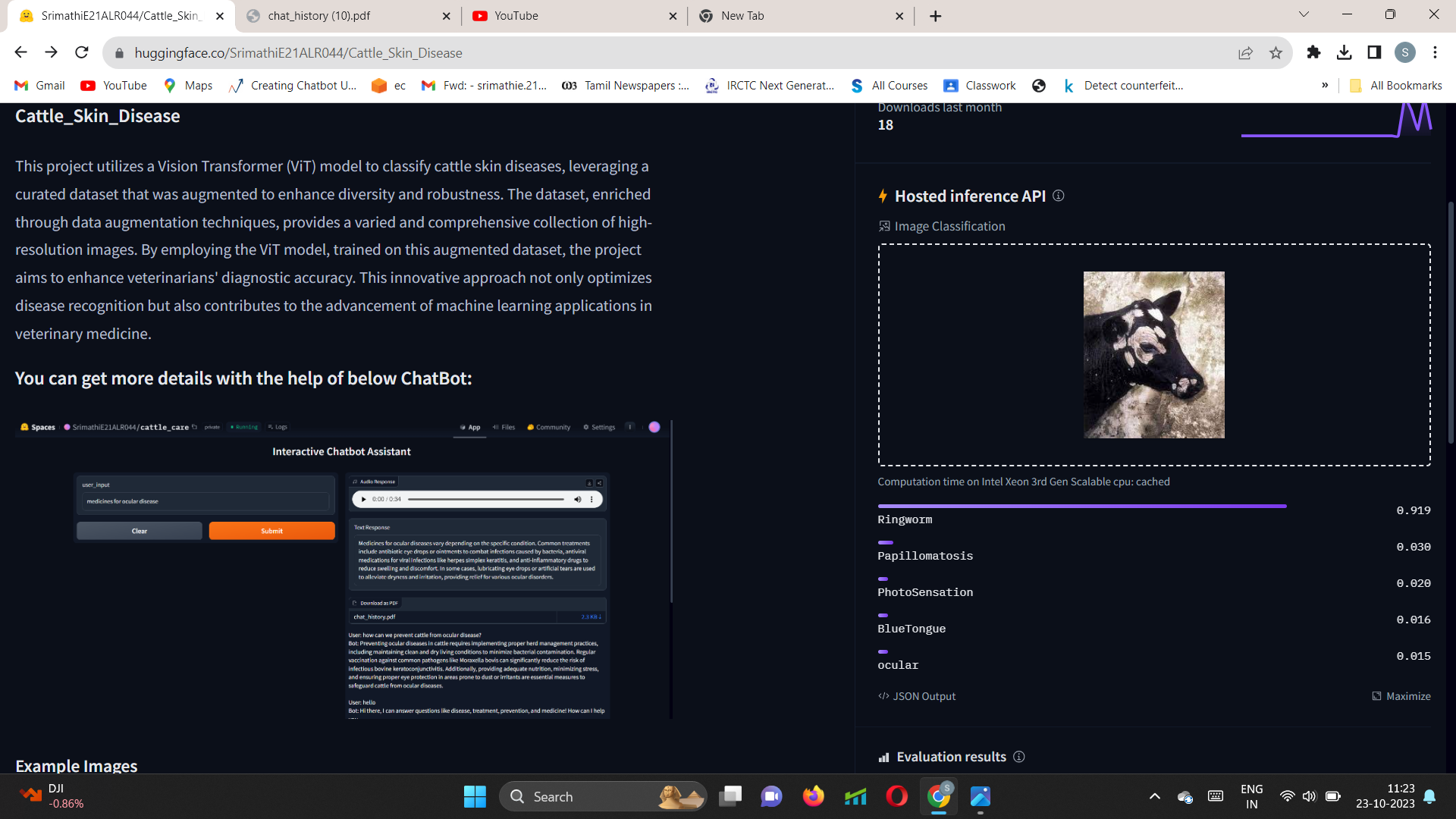Open the tab search dropdown arrow
Image resolution: width=1456 pixels, height=819 pixels.
coord(1304,14)
